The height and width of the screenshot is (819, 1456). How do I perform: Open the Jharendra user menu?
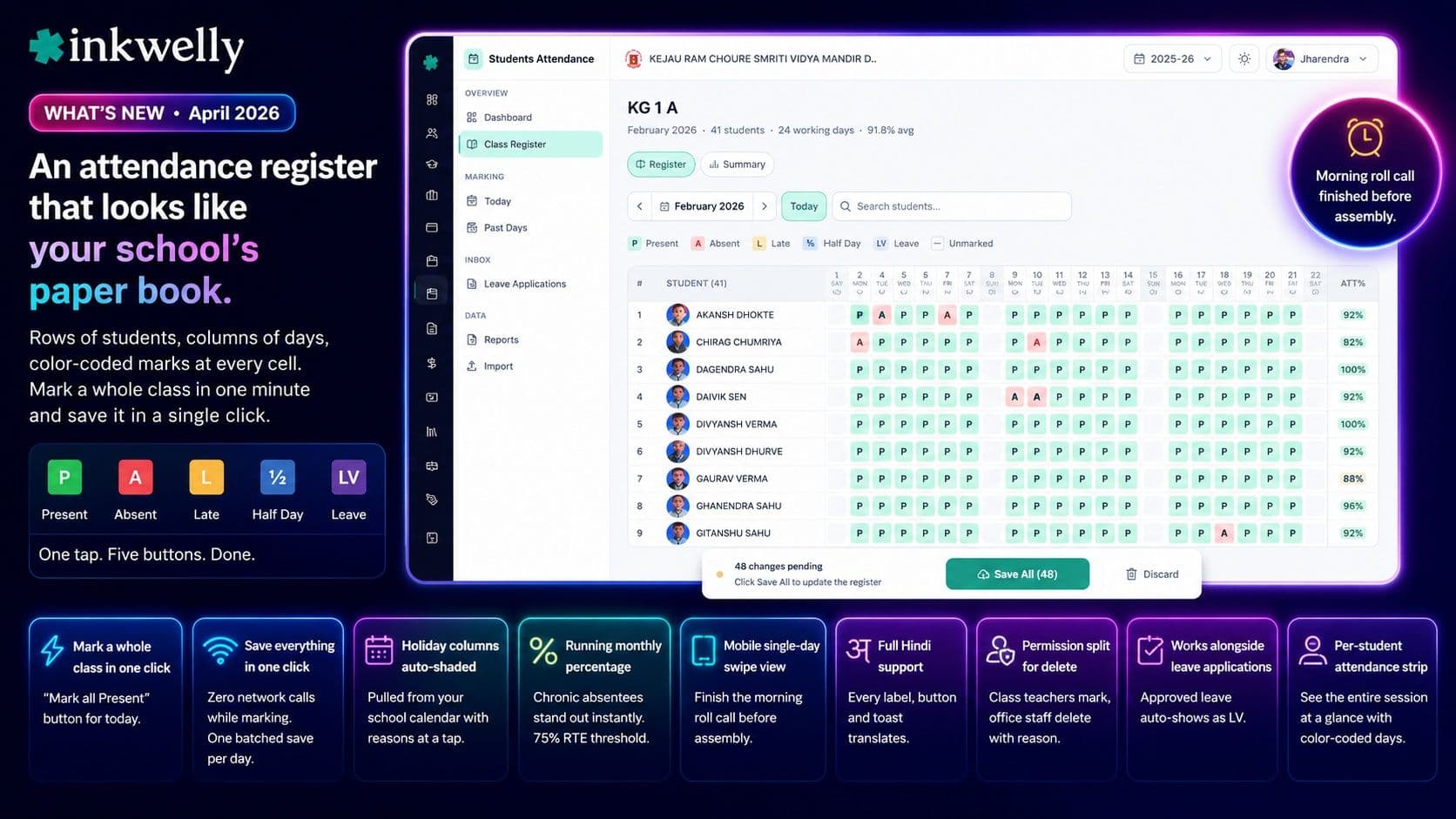click(x=1322, y=59)
